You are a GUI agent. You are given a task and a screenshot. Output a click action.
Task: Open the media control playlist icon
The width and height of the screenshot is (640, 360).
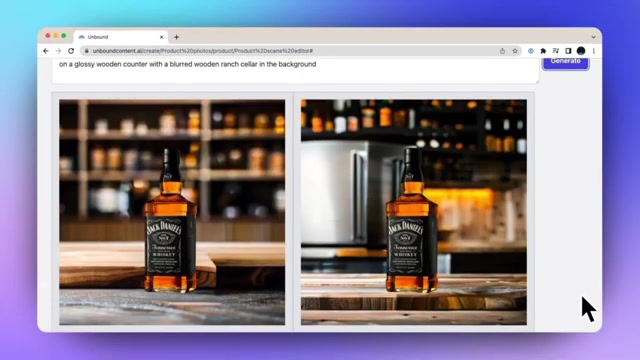point(556,51)
